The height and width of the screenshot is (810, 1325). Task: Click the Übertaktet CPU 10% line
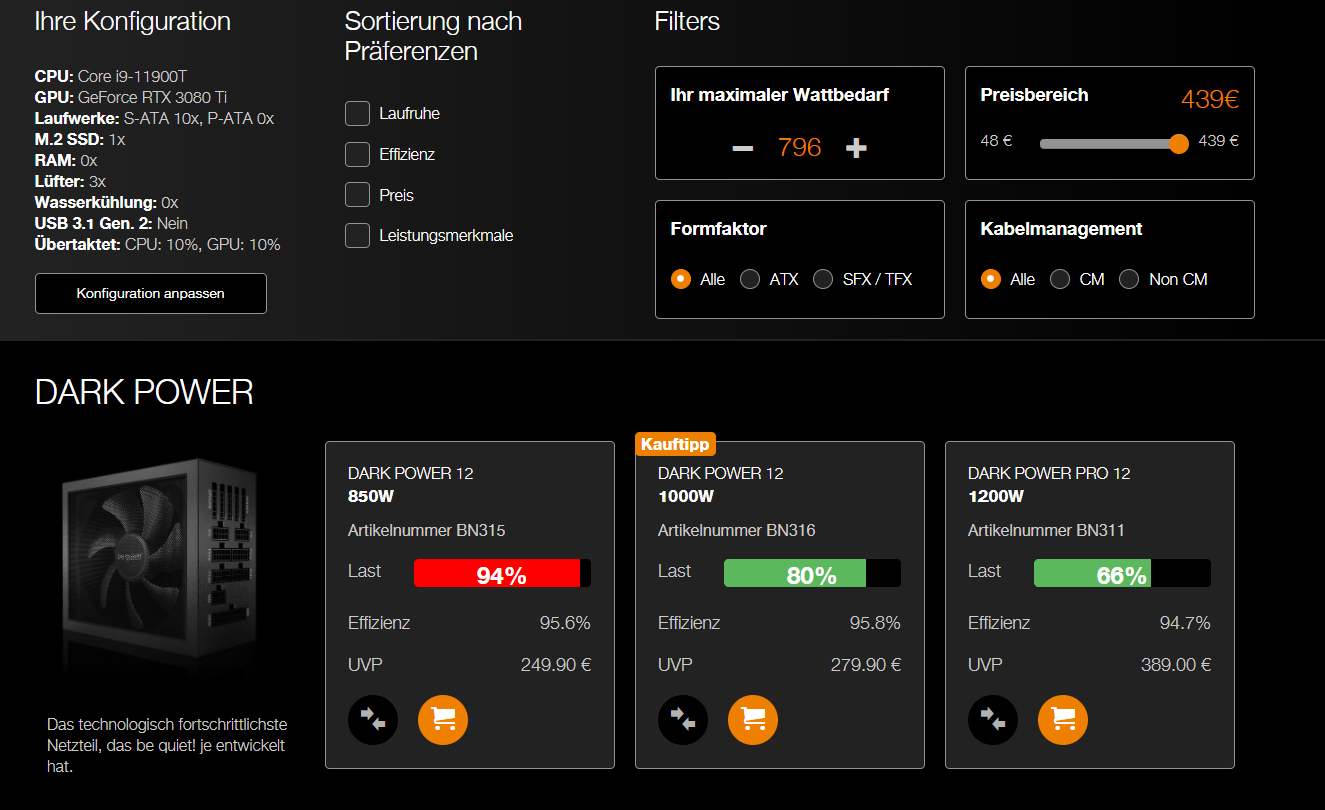158,244
